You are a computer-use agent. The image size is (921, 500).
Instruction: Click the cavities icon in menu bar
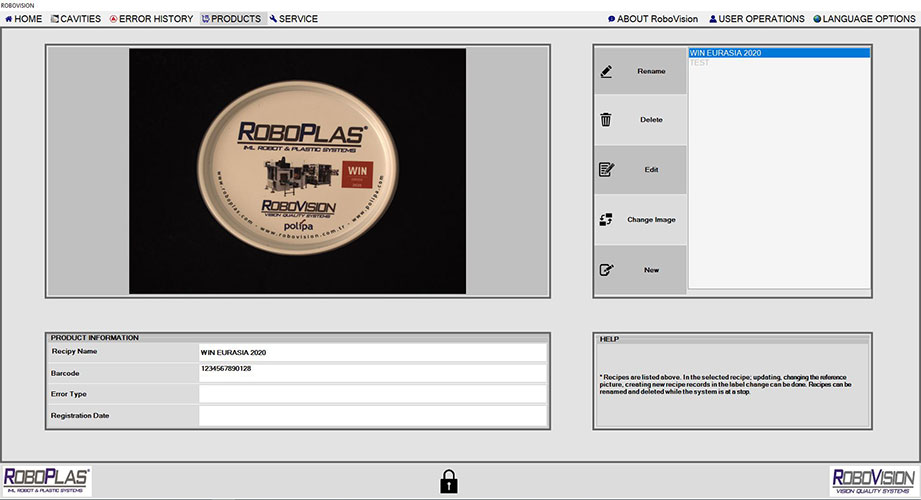pyautogui.click(x=55, y=19)
